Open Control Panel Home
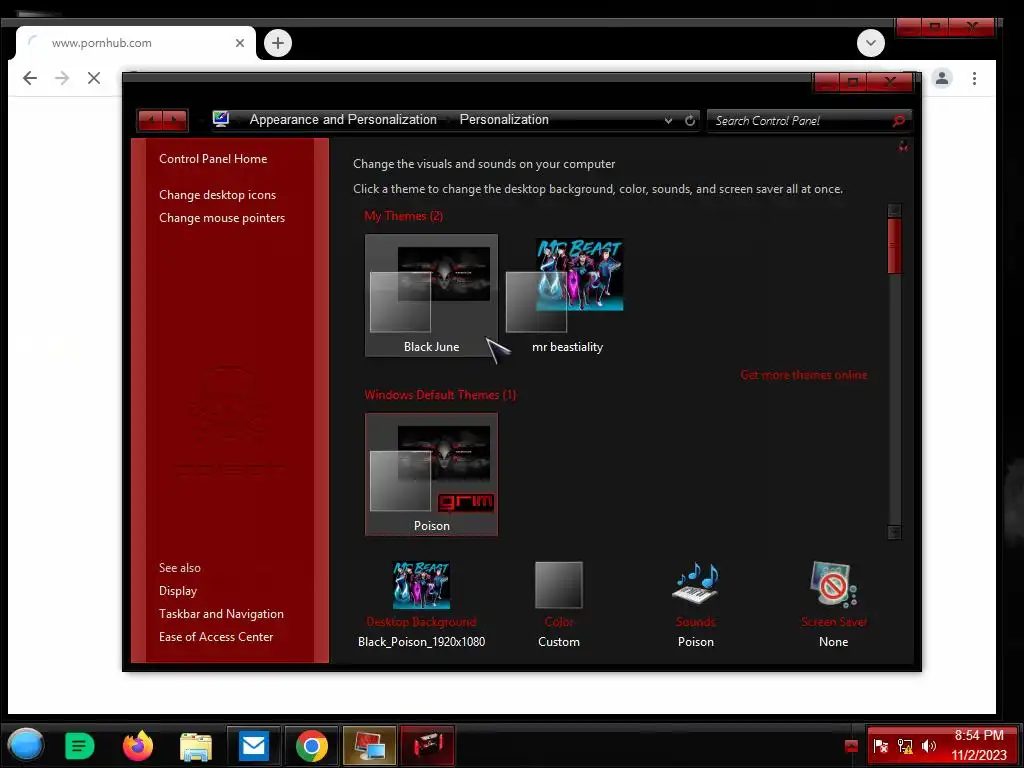Image resolution: width=1024 pixels, height=768 pixels. tap(213, 159)
